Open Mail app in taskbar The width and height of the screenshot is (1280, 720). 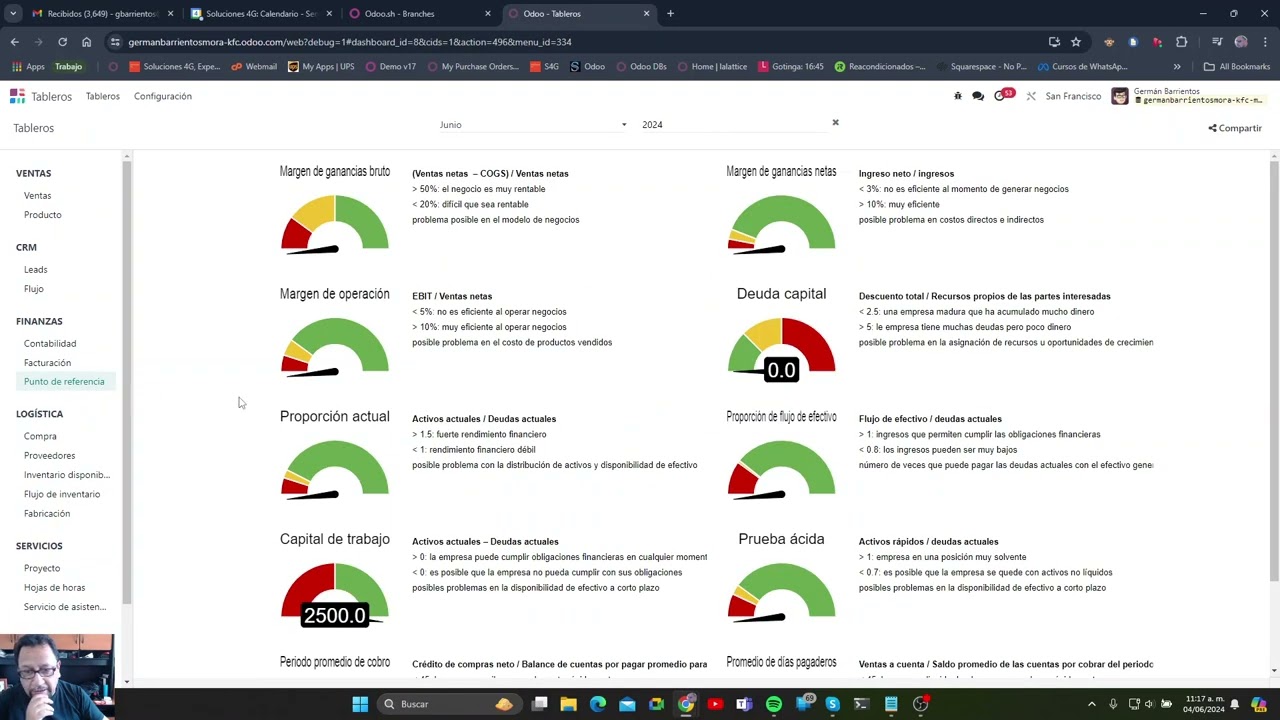[x=627, y=704]
